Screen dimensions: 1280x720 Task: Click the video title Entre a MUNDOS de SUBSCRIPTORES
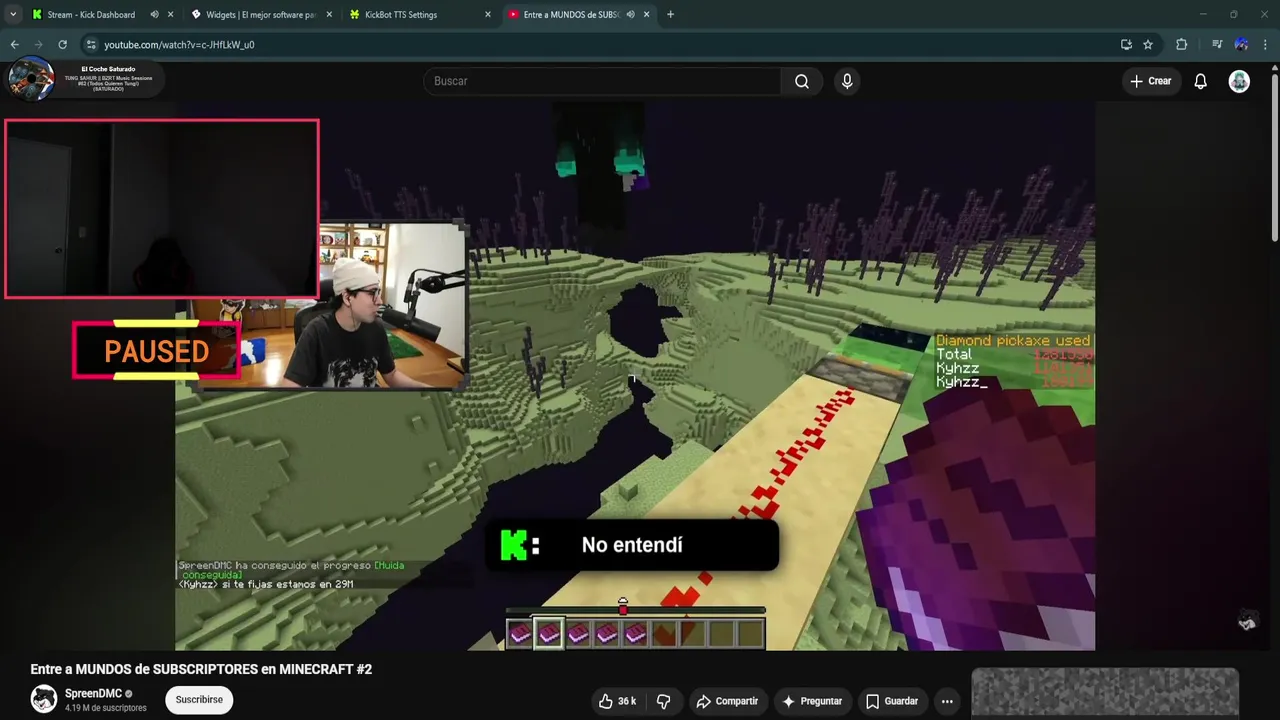(x=201, y=669)
